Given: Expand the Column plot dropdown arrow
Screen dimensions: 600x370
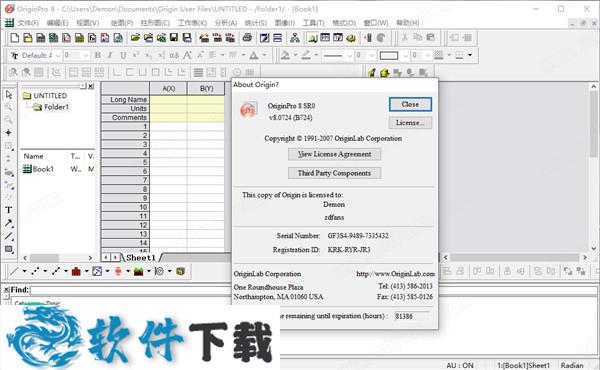Looking at the screenshot, I should tap(86, 272).
